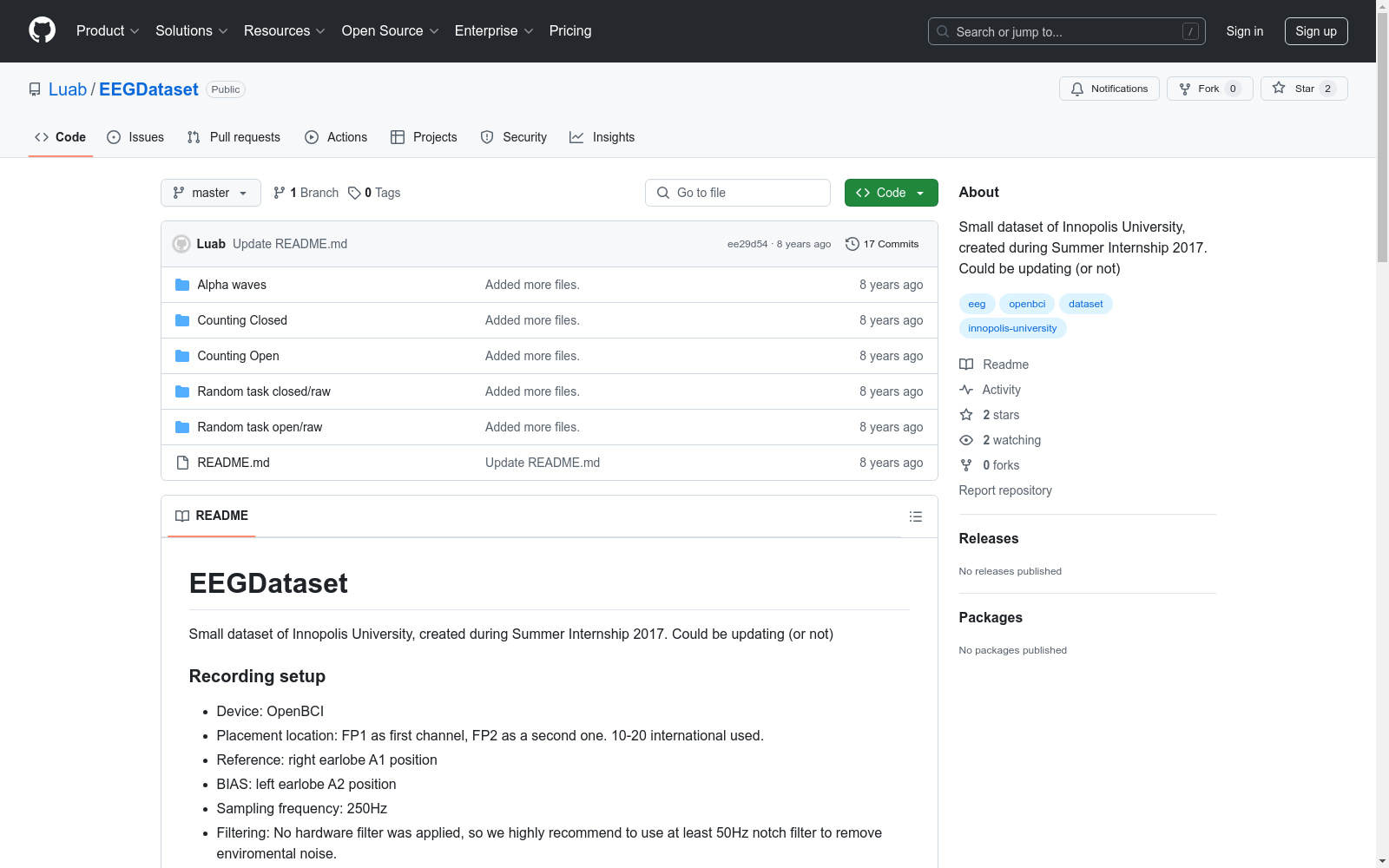Click the innopolis-university topic tag

coord(1012,328)
